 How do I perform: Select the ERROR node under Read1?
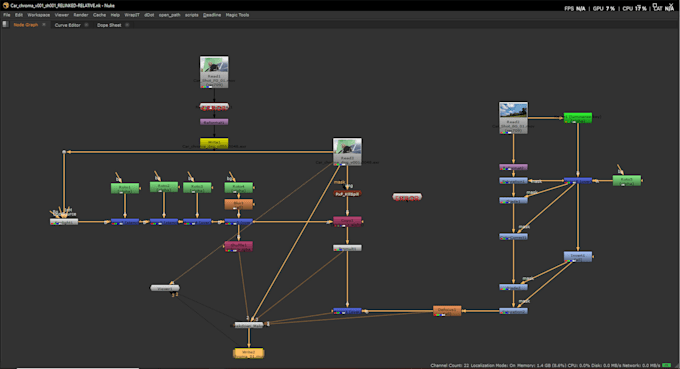click(x=214, y=107)
